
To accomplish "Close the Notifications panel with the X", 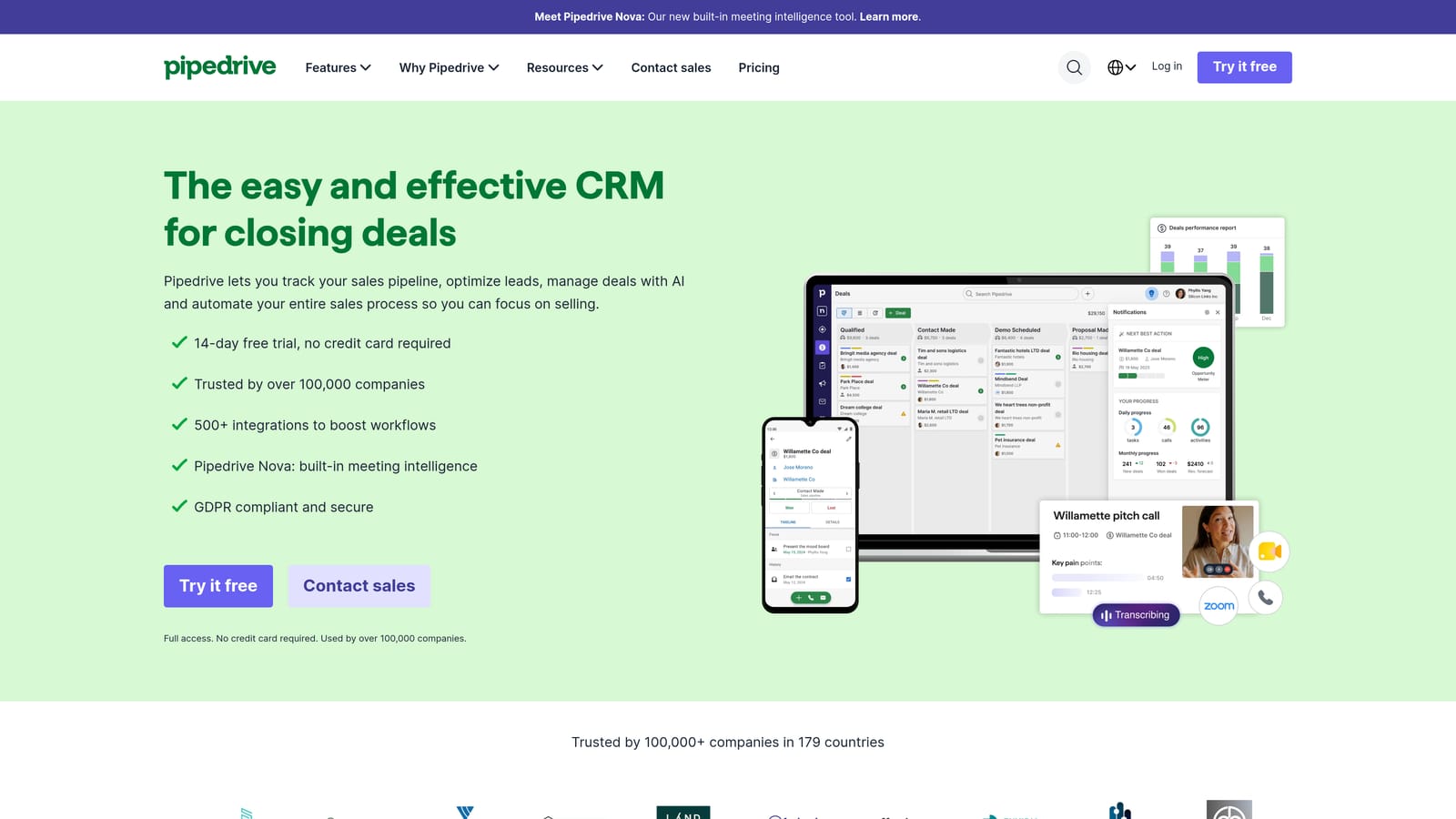I will [1218, 312].
